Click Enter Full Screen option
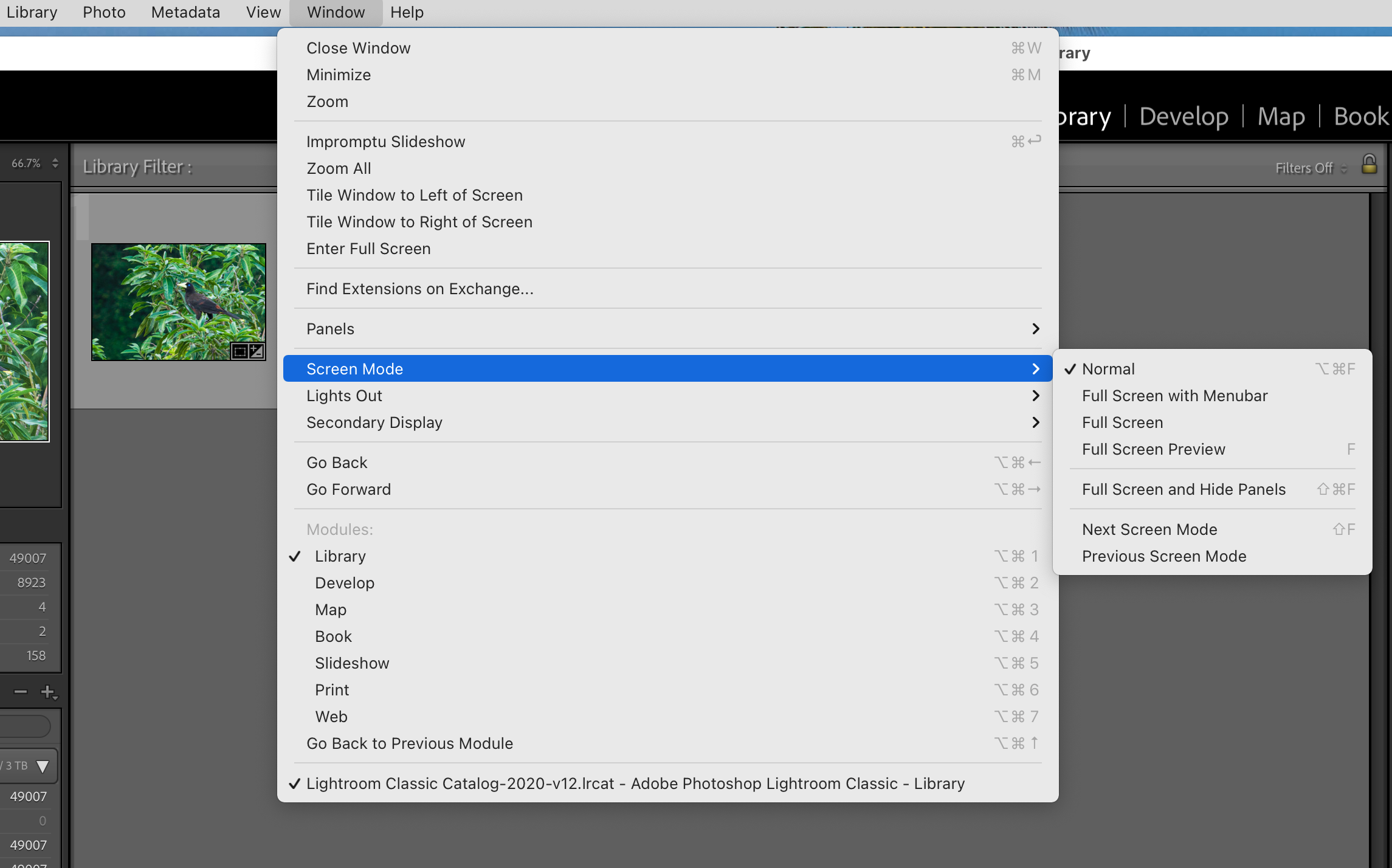This screenshot has width=1392, height=868. pos(369,248)
